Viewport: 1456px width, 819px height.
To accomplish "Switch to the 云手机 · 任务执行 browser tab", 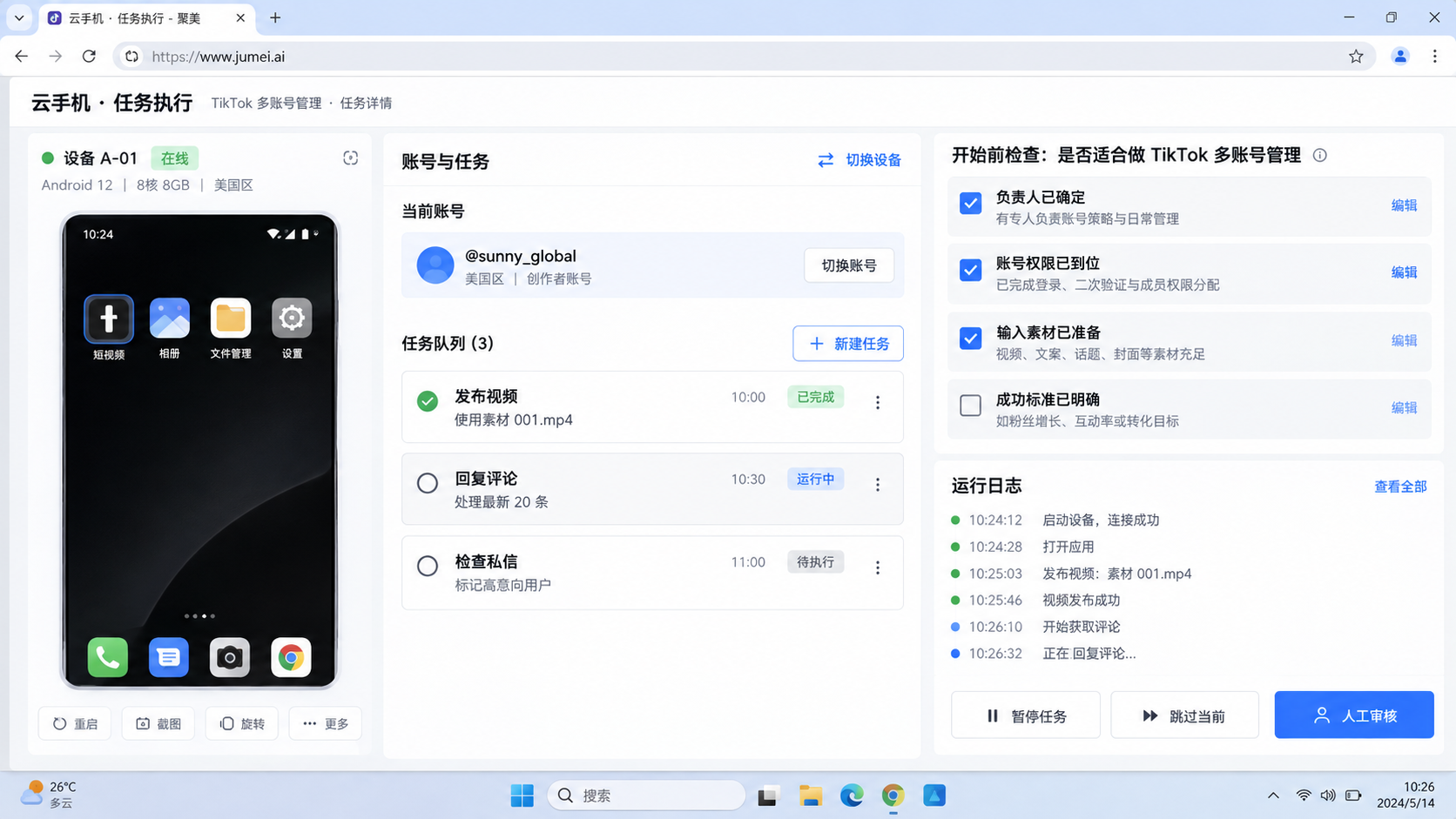I will (146, 18).
